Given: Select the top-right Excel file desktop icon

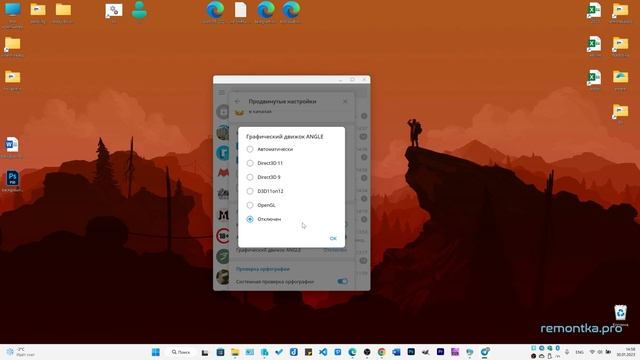Looking at the screenshot, I should click(594, 12).
